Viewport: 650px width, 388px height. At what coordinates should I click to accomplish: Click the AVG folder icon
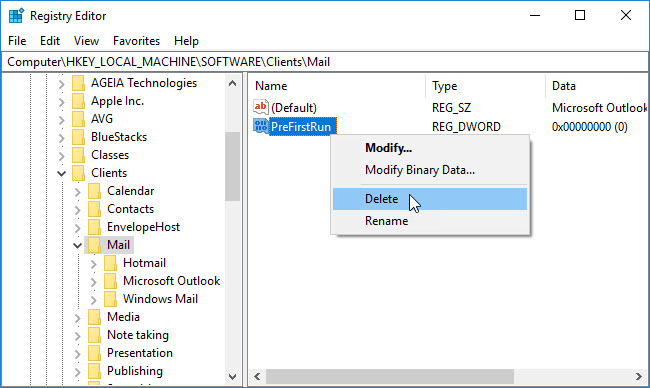point(78,119)
